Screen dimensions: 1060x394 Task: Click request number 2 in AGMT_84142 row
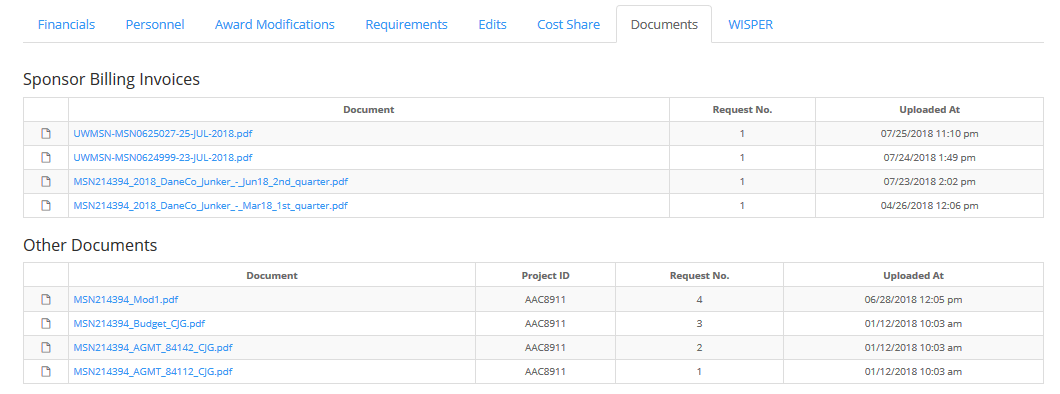[x=700, y=347]
